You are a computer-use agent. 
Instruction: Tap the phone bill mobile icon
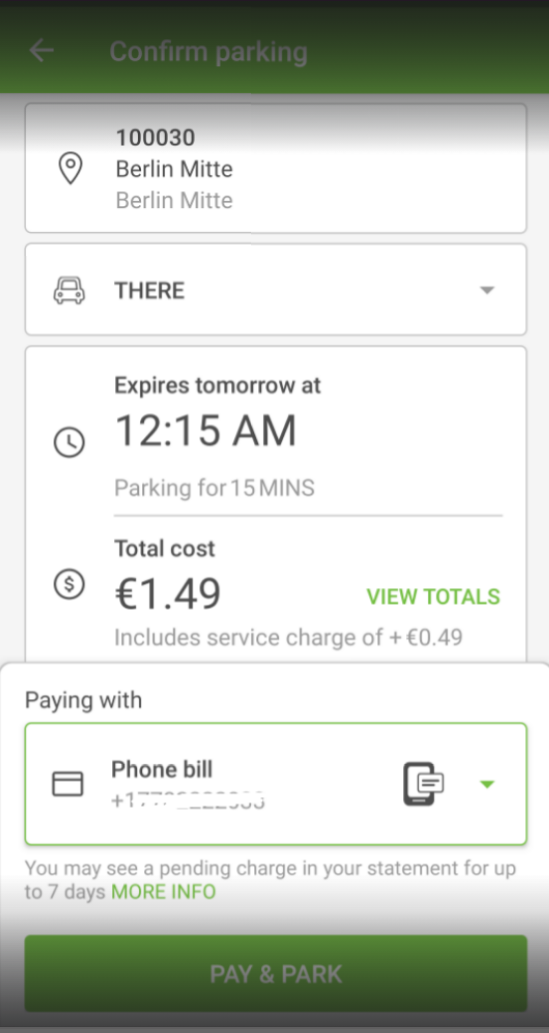(423, 784)
